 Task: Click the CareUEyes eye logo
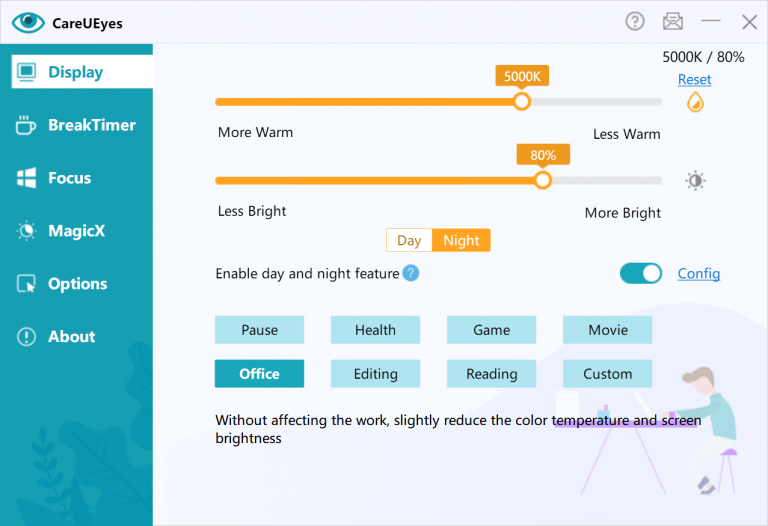click(x=28, y=22)
